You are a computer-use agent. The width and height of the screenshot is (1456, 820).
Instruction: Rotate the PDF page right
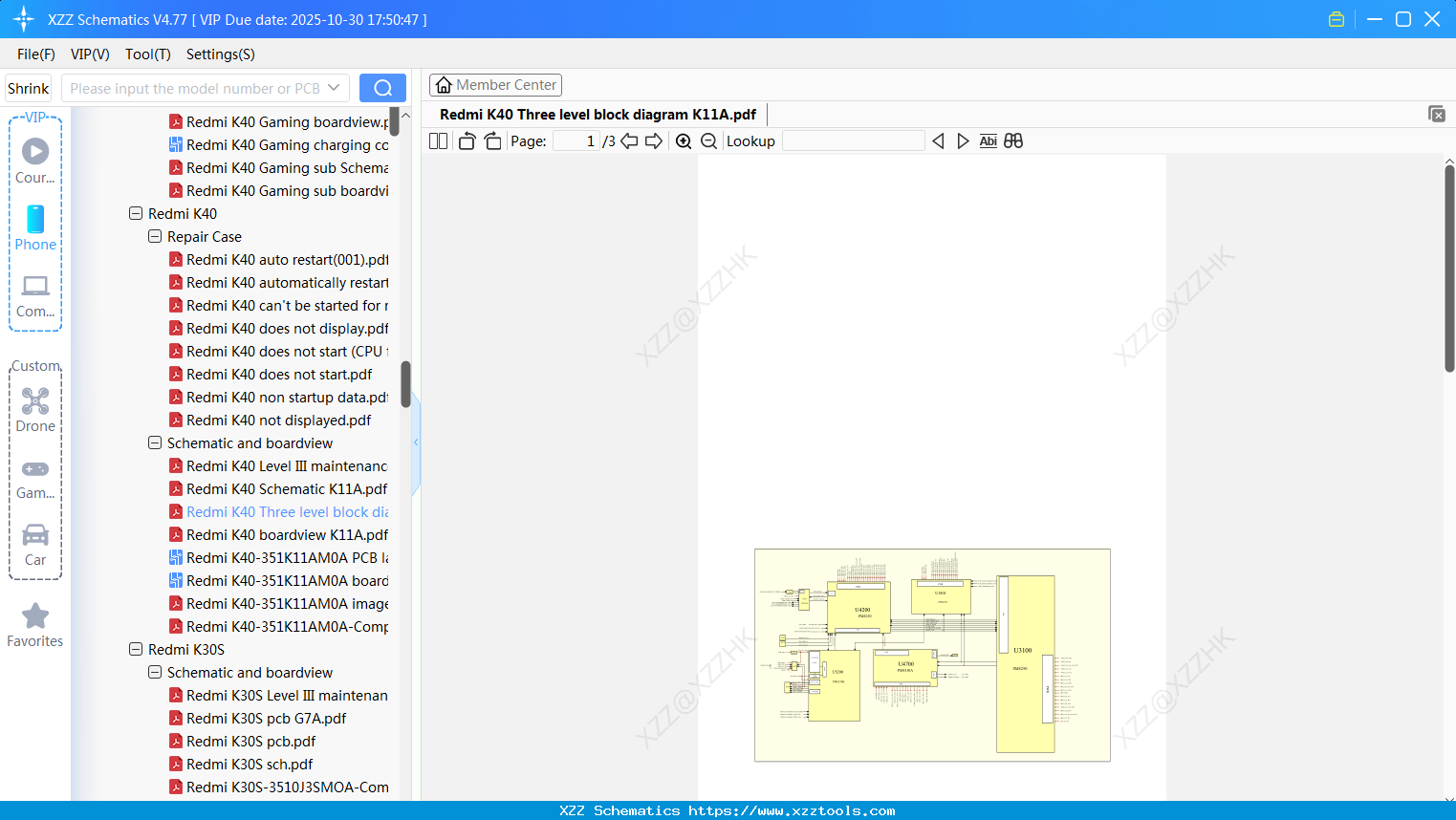[492, 140]
